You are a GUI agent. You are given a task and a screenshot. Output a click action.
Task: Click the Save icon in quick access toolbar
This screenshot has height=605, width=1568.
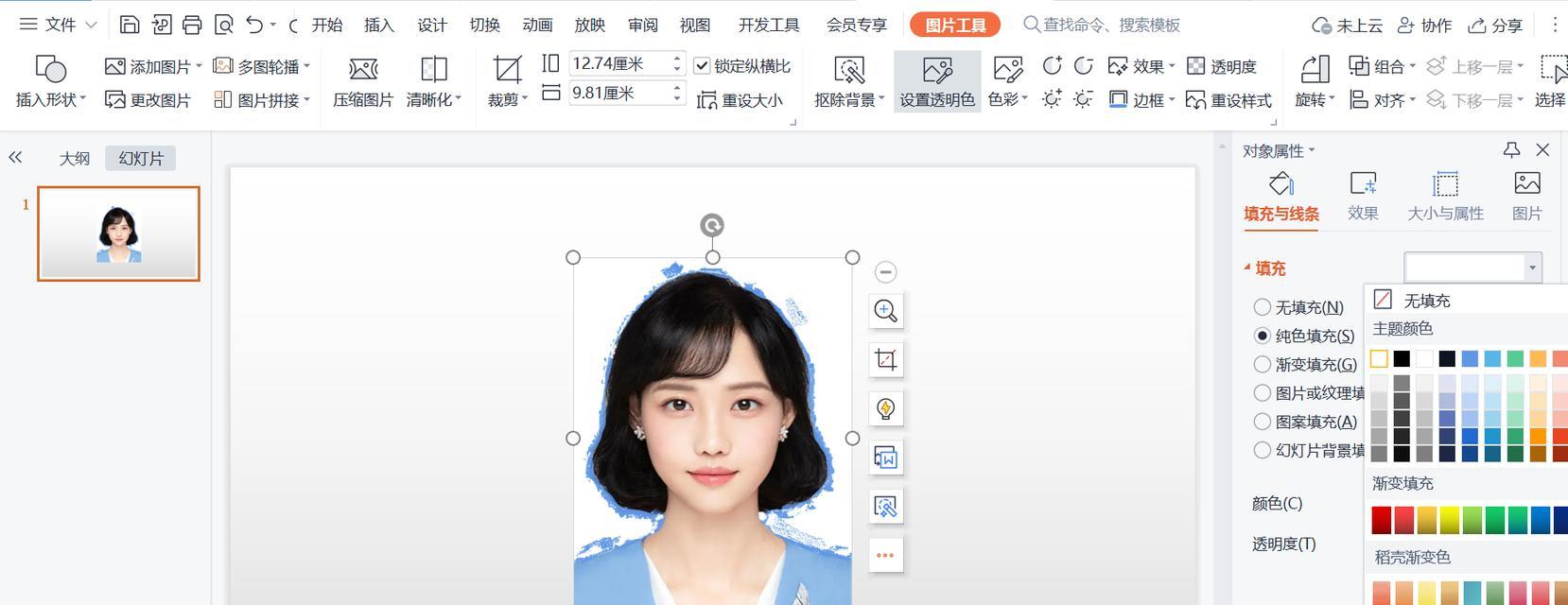130,25
